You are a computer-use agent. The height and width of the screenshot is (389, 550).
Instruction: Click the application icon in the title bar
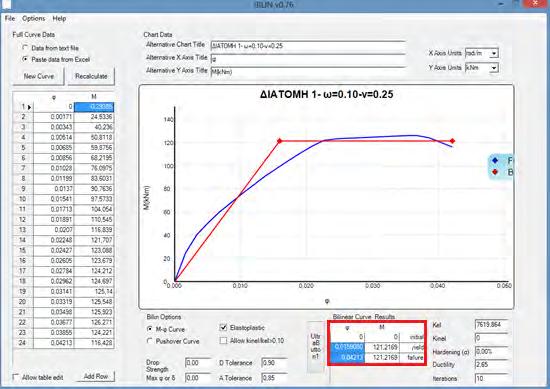pos(5,4)
